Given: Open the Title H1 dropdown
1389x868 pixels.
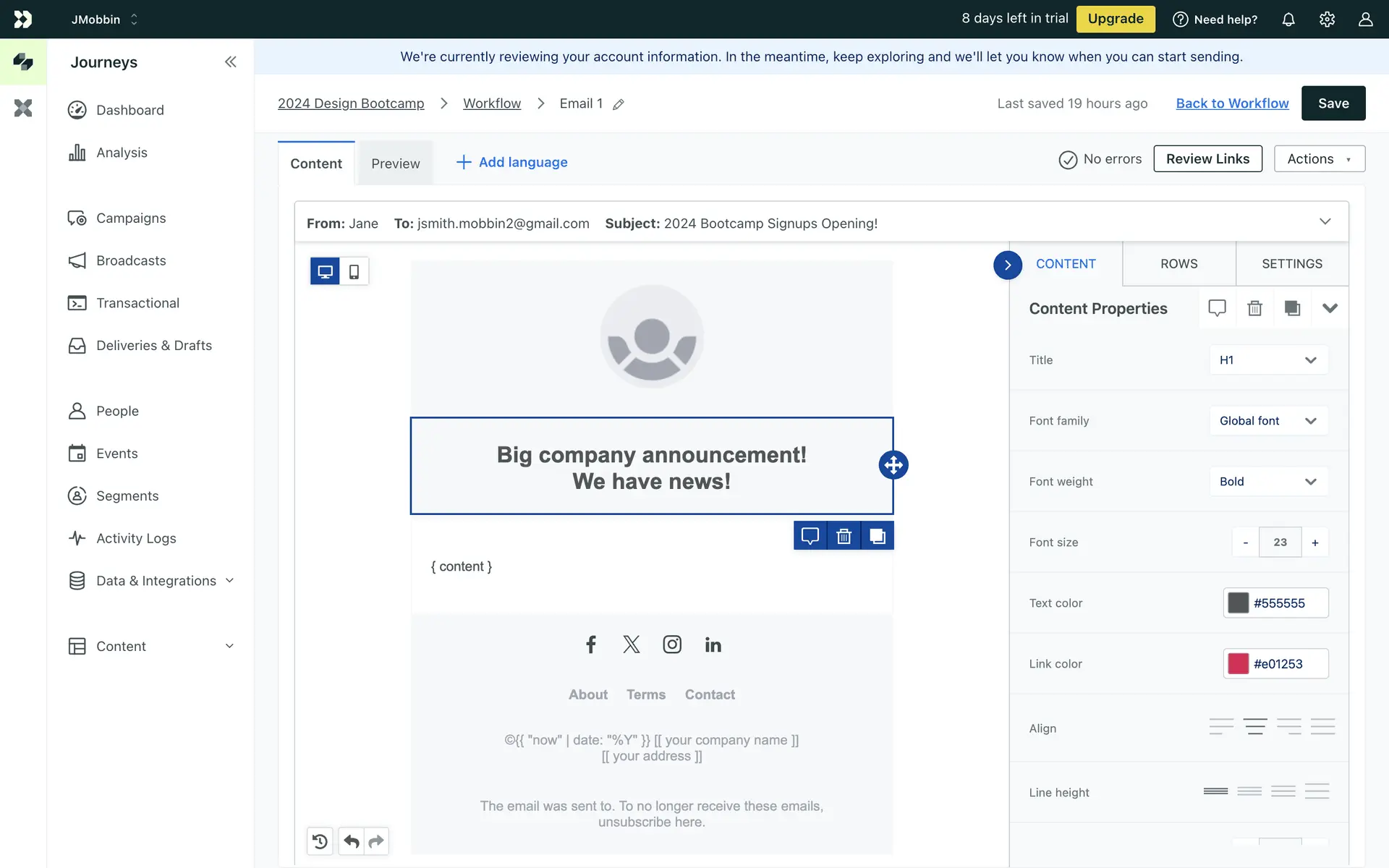Looking at the screenshot, I should coord(1268,360).
